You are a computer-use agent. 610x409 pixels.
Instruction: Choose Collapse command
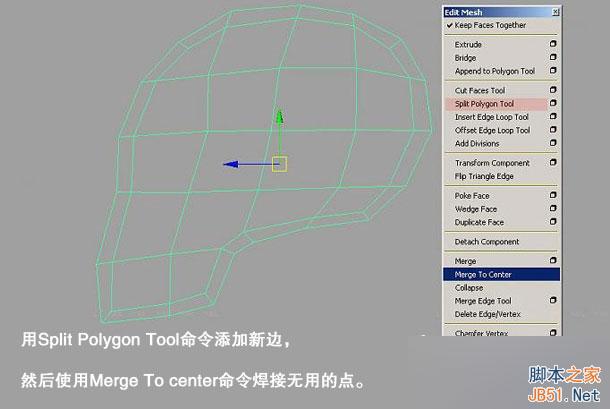pos(469,288)
